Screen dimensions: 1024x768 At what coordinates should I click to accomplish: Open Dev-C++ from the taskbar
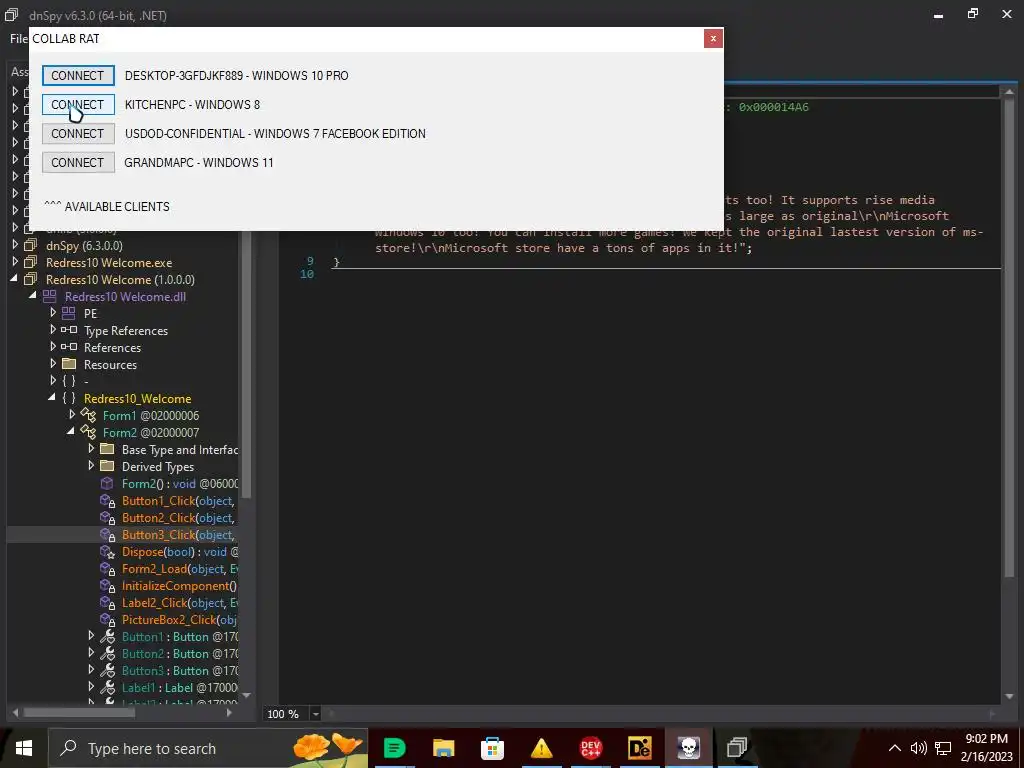[x=590, y=748]
